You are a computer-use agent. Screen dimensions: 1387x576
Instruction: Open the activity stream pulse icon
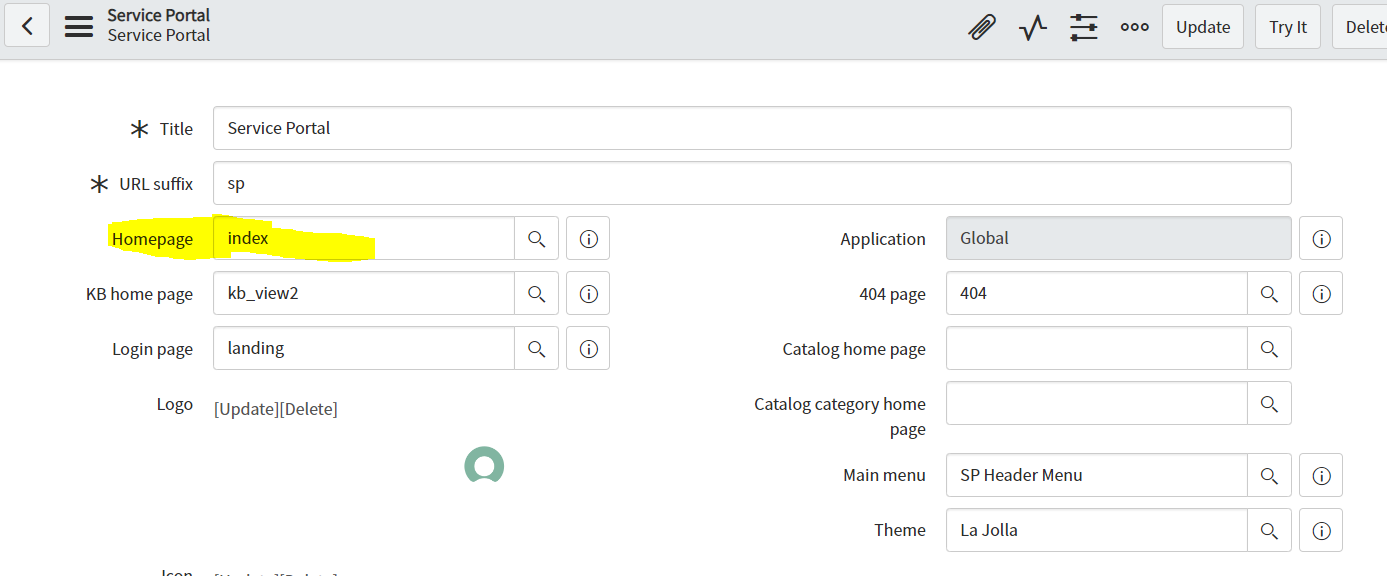pyautogui.click(x=1033, y=27)
